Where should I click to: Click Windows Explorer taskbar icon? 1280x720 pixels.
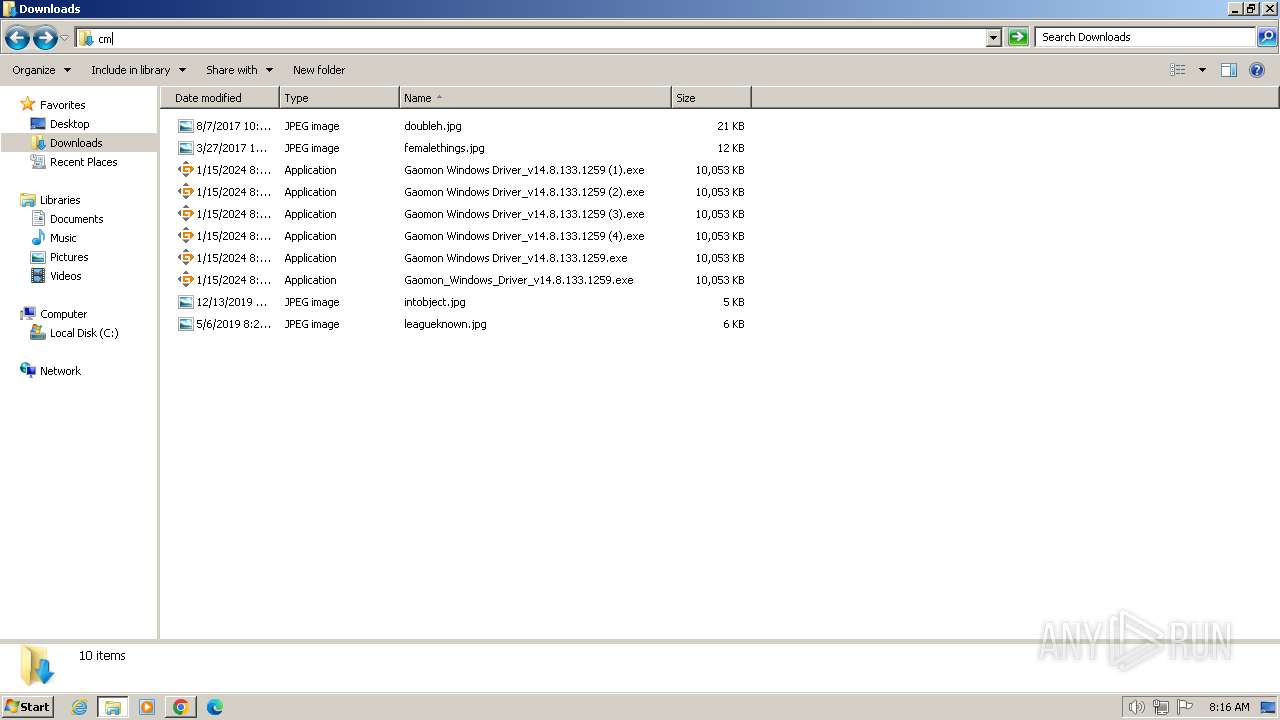click(x=112, y=707)
